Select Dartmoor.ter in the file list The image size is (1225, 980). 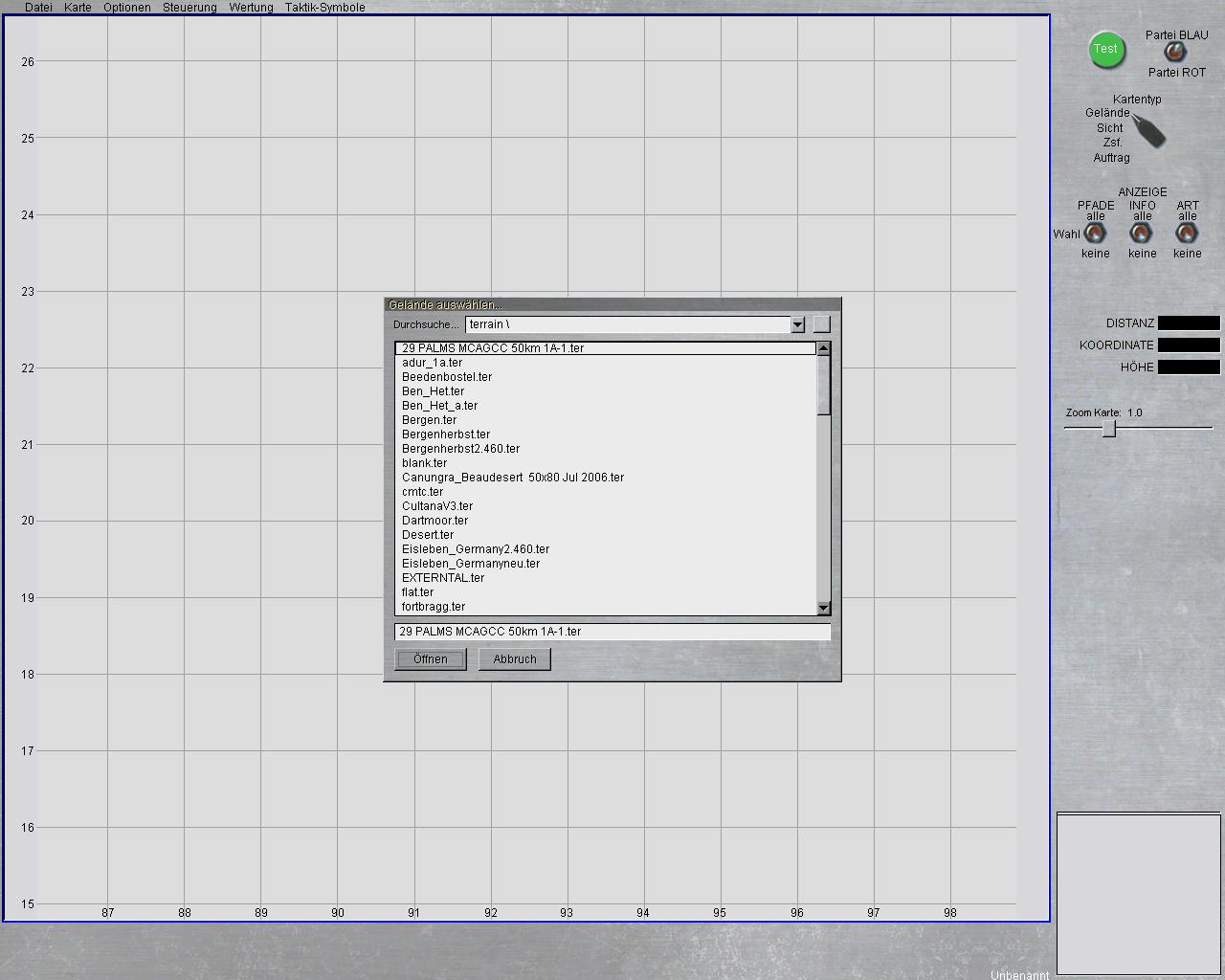[x=434, y=521]
